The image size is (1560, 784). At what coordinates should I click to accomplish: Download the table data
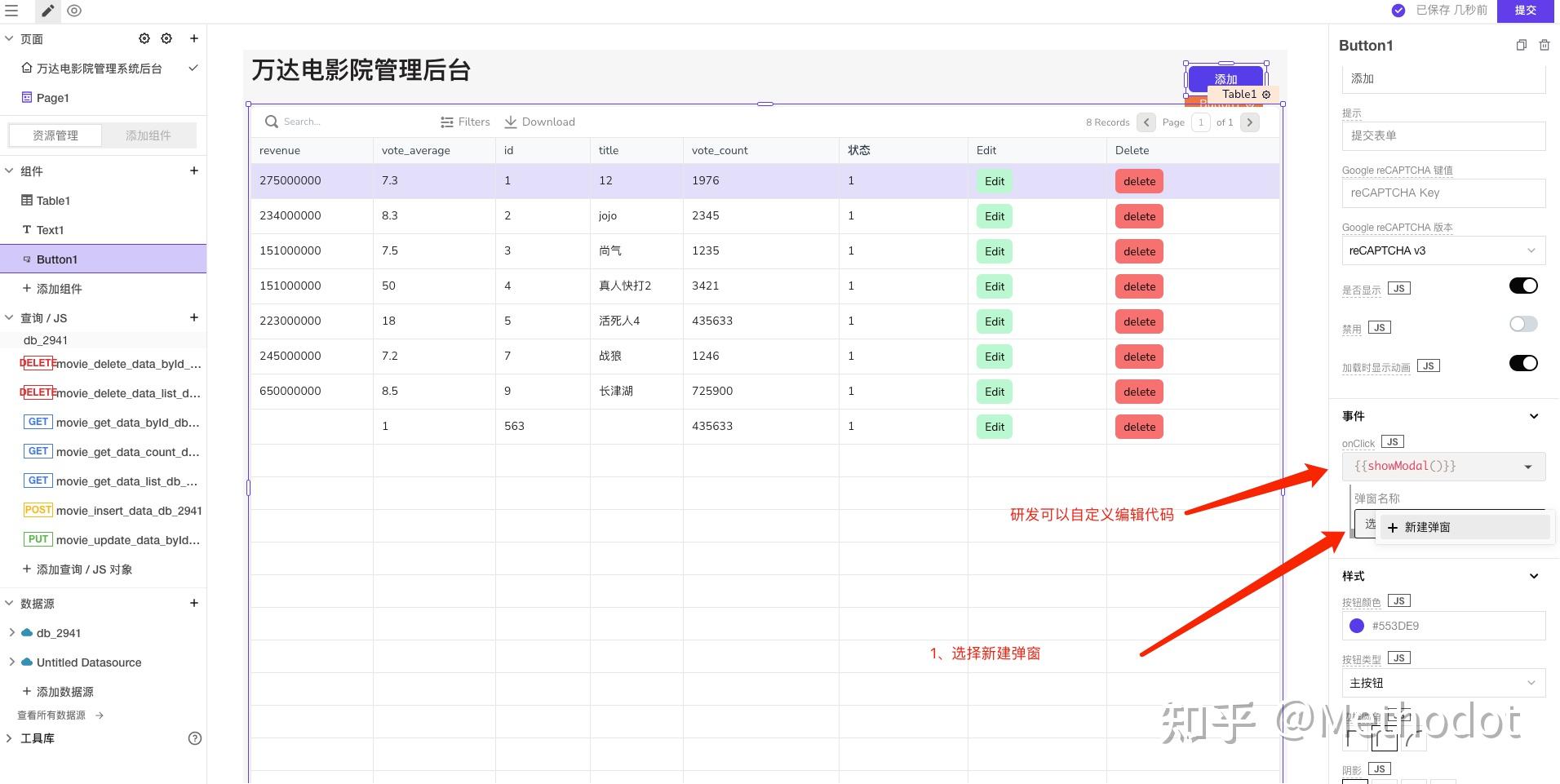pyautogui.click(x=539, y=122)
